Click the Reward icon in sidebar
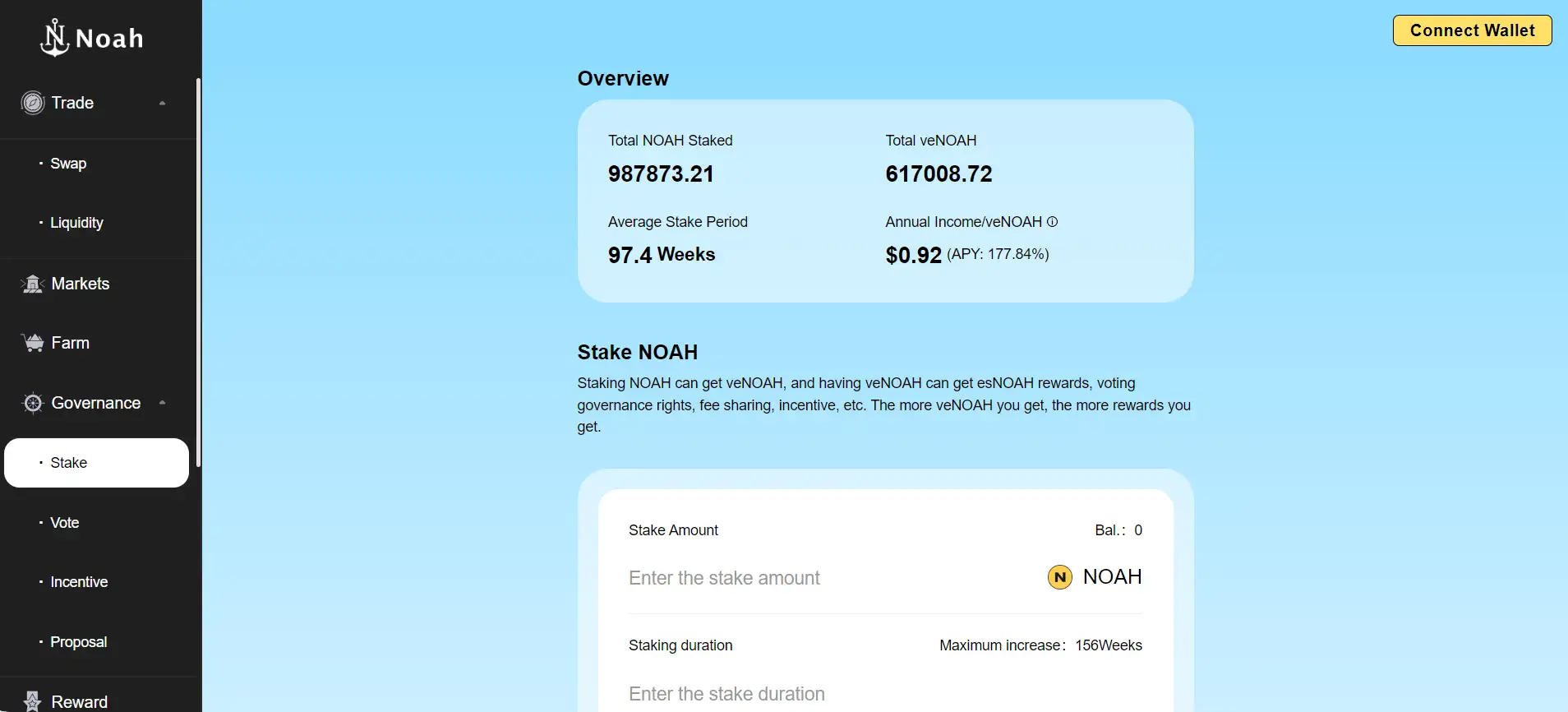 33,701
